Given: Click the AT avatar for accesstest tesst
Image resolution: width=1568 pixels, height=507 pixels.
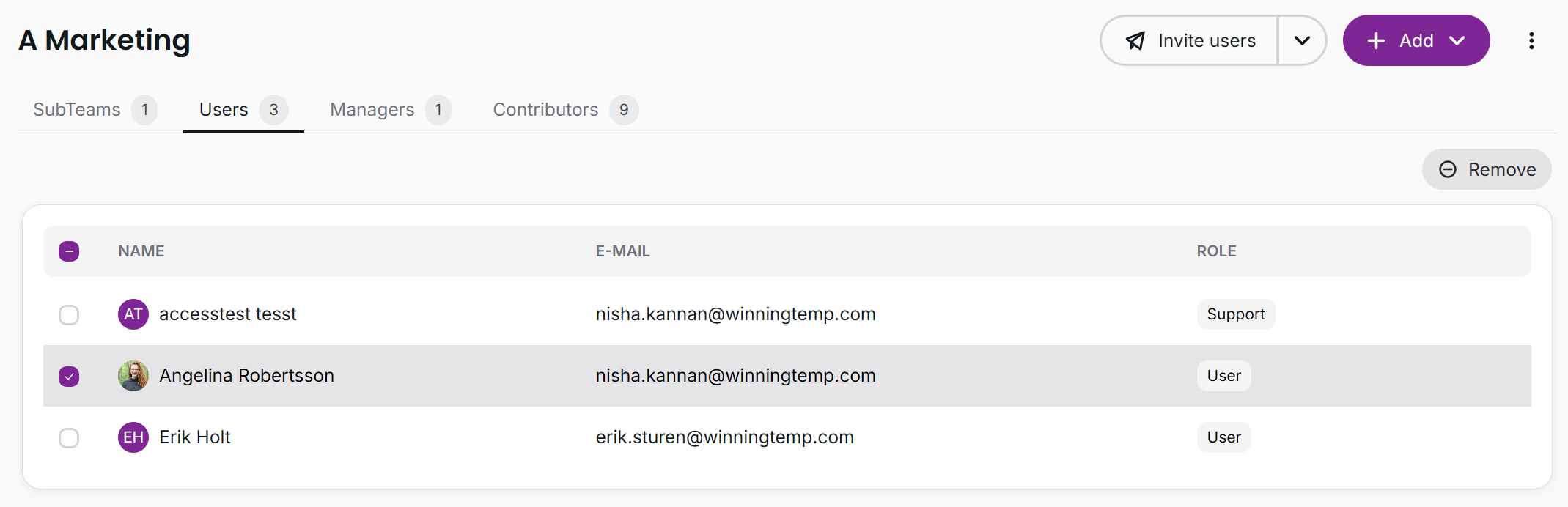Looking at the screenshot, I should click(x=133, y=314).
